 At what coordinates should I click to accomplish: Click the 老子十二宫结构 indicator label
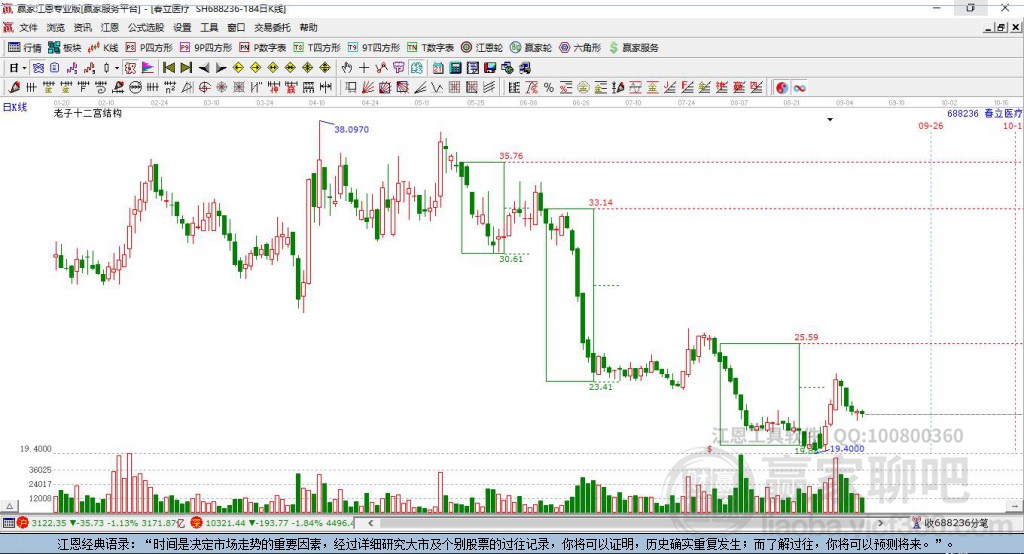(x=88, y=113)
